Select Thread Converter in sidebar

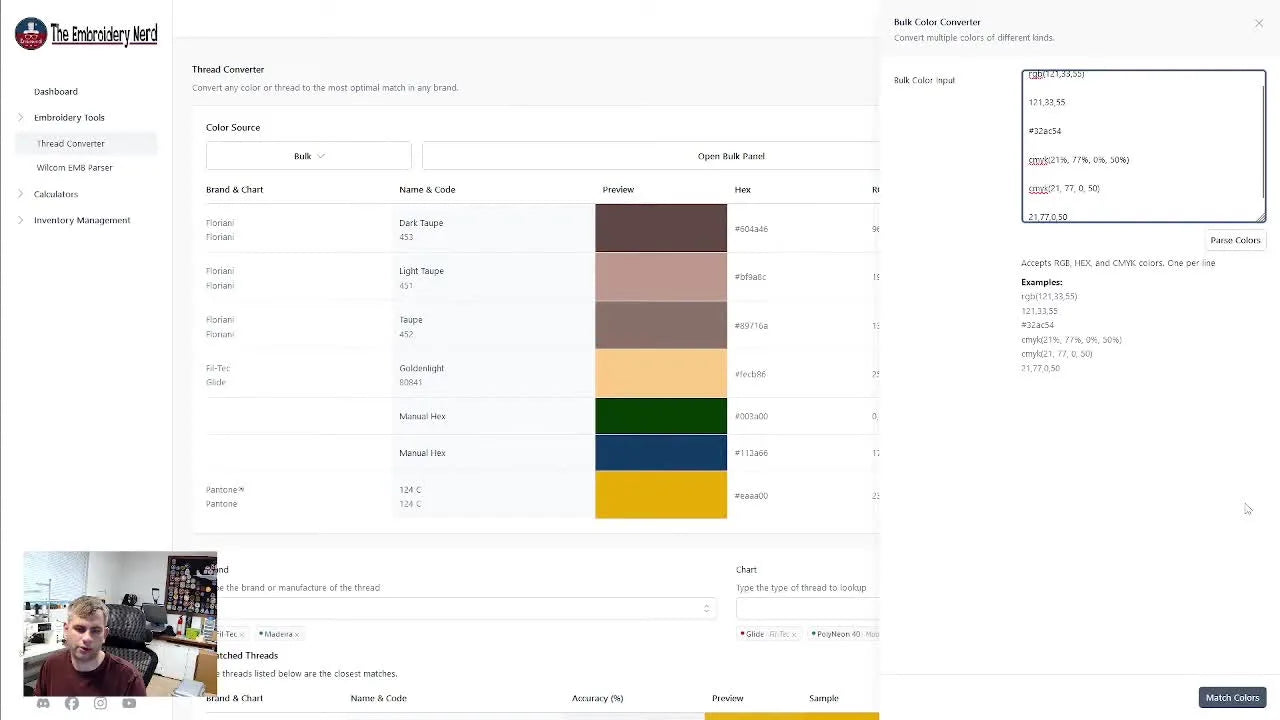click(x=71, y=144)
